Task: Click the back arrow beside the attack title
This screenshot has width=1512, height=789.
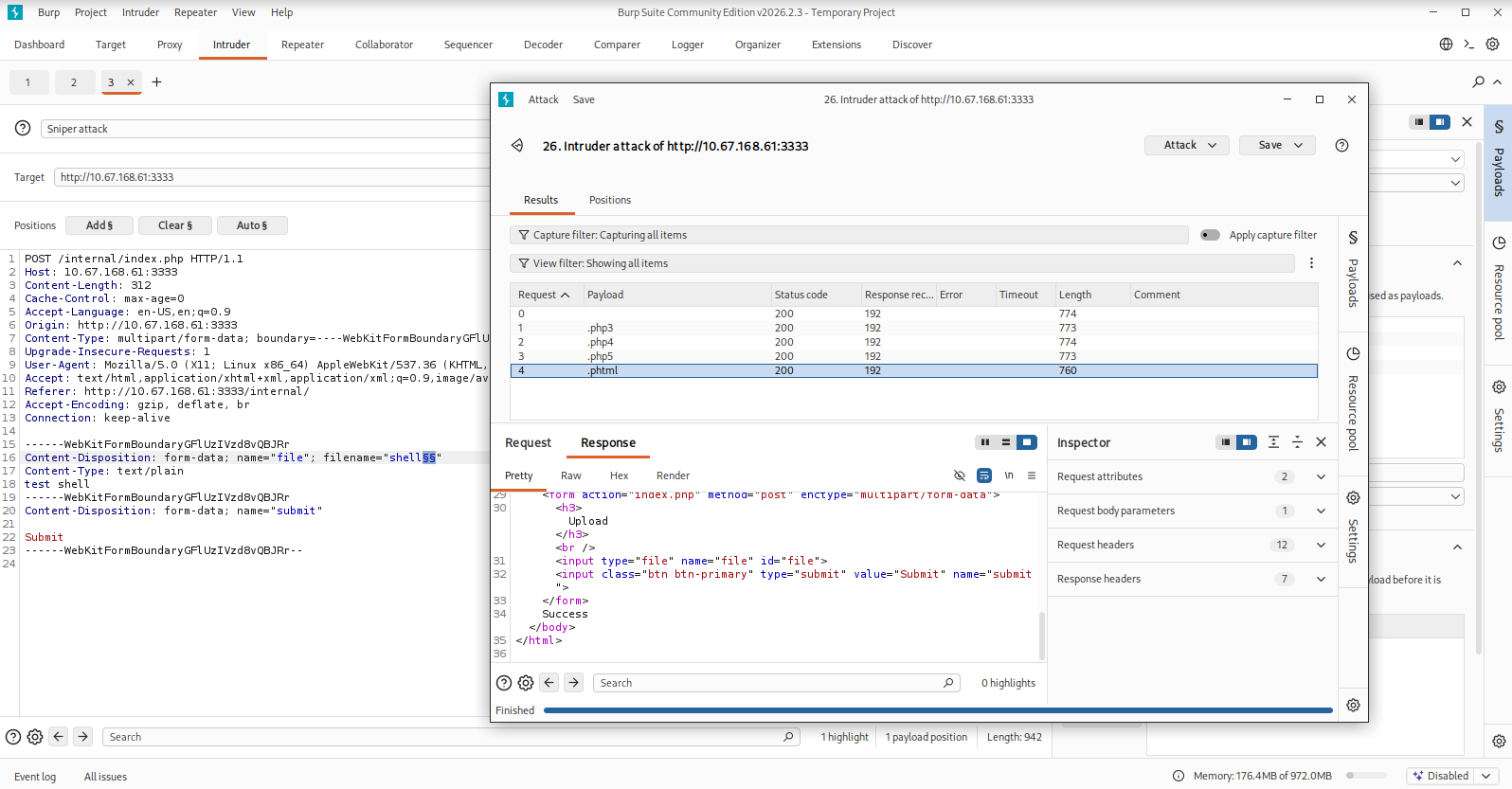Action: pos(517,146)
